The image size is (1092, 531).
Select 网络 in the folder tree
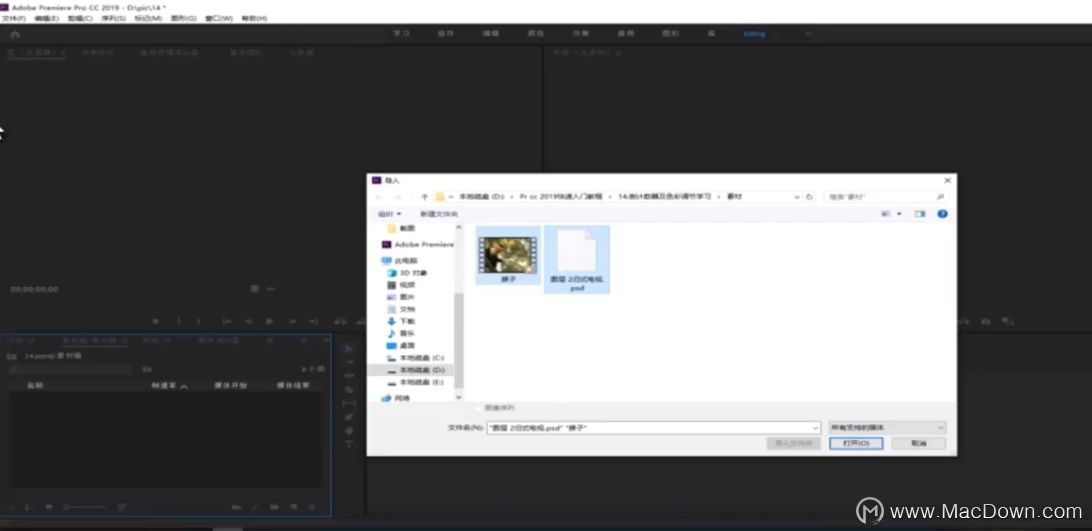[x=396, y=398]
